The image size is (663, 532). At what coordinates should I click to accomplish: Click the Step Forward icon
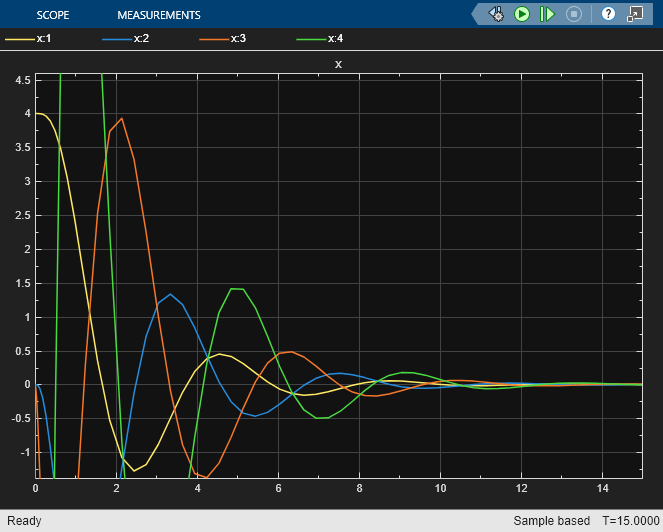click(x=547, y=14)
